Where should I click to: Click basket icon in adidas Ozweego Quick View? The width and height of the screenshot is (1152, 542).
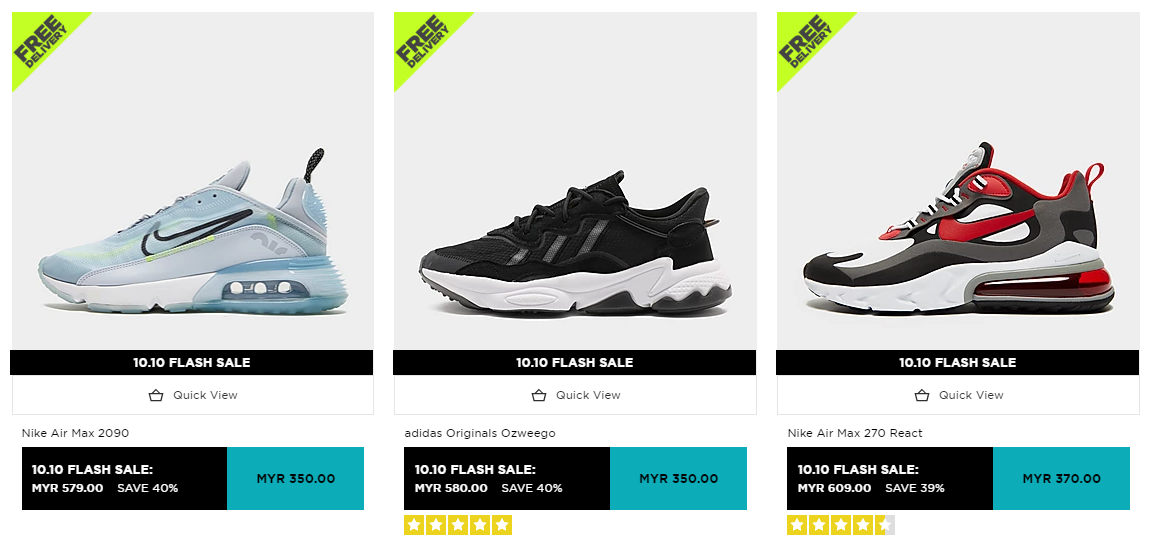[539, 395]
